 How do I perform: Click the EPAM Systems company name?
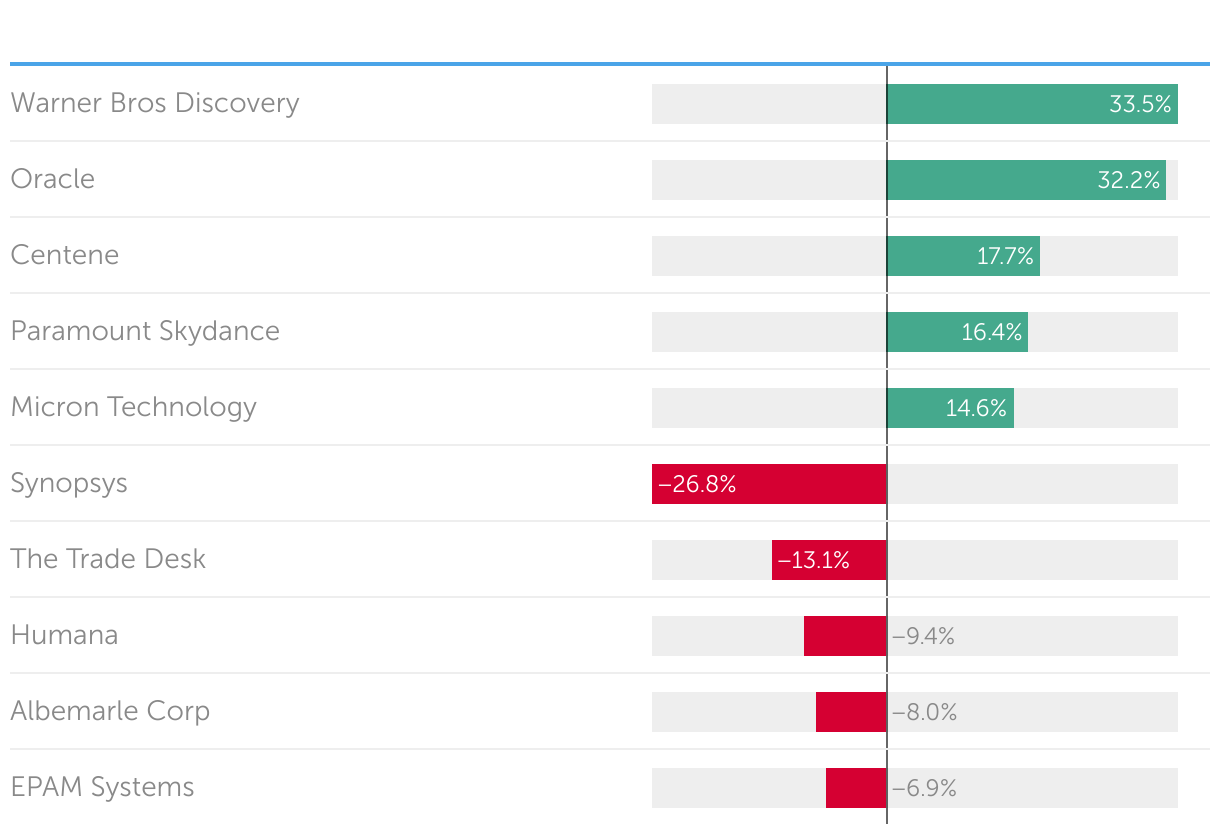(102, 787)
